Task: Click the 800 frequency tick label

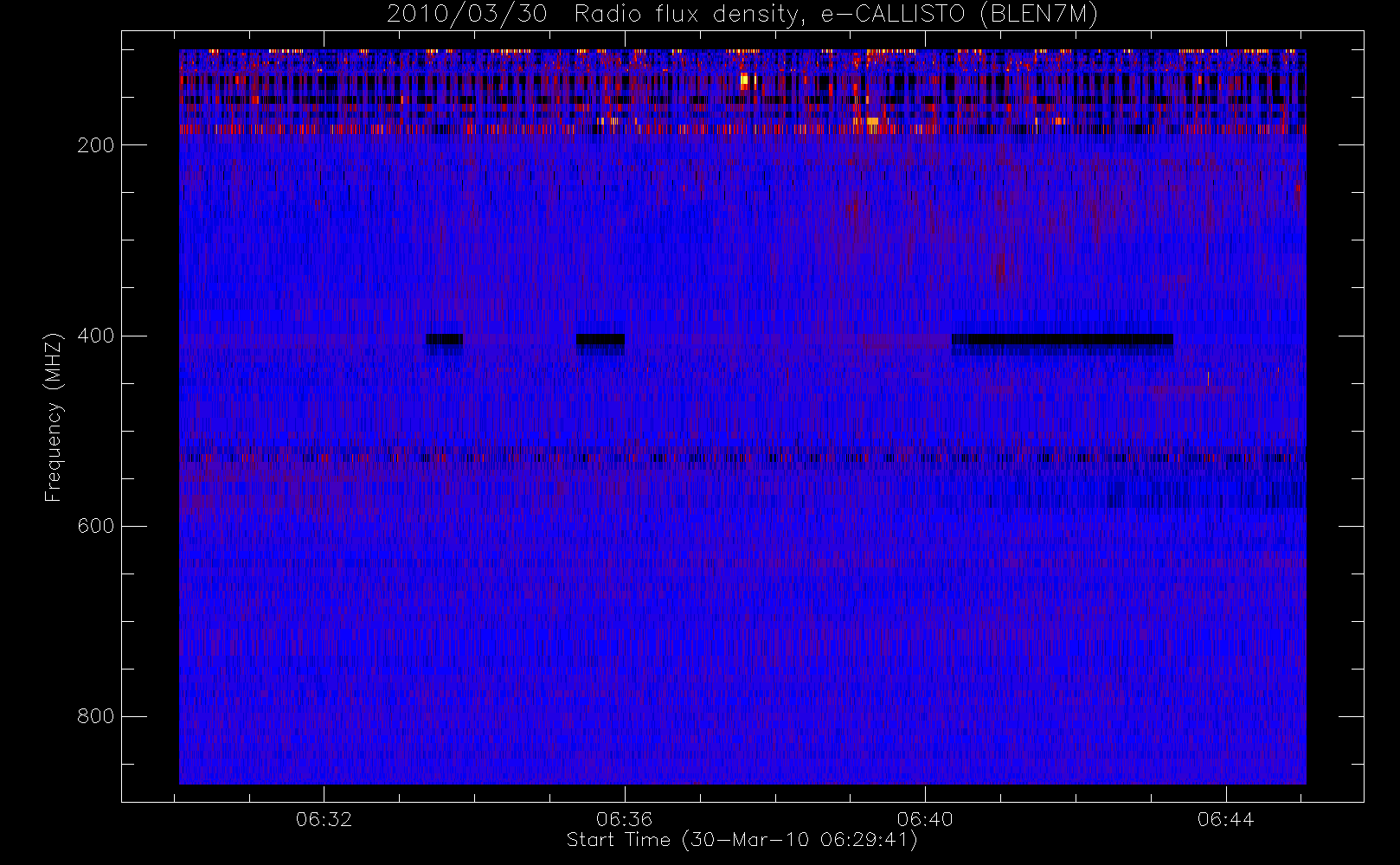Action: (x=96, y=716)
